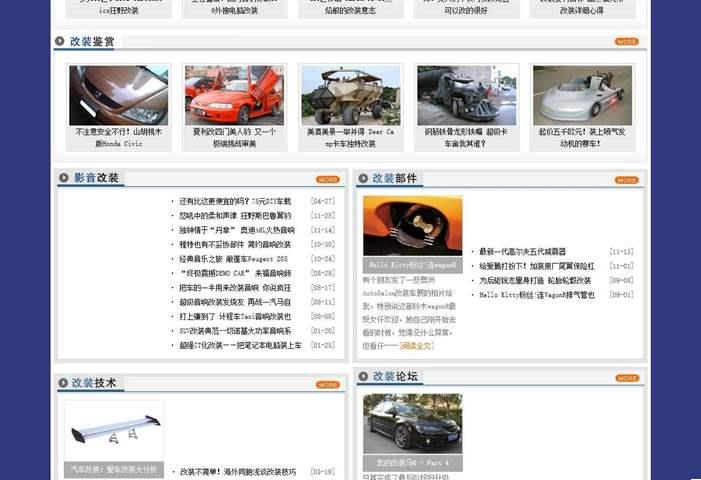Click the arrow icon before 改装论坛 title
Image resolution: width=701 pixels, height=480 pixels.
tap(364, 377)
